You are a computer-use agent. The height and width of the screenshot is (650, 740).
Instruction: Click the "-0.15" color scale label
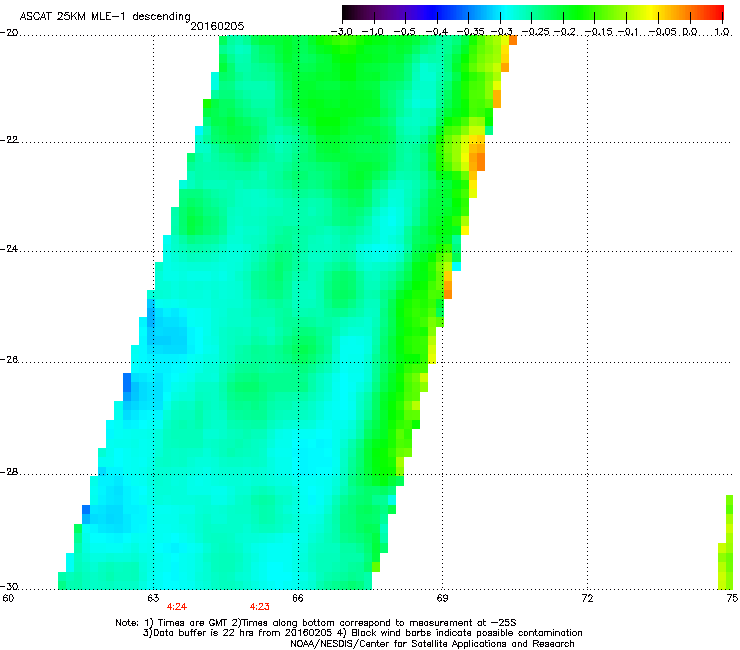(x=598, y=32)
